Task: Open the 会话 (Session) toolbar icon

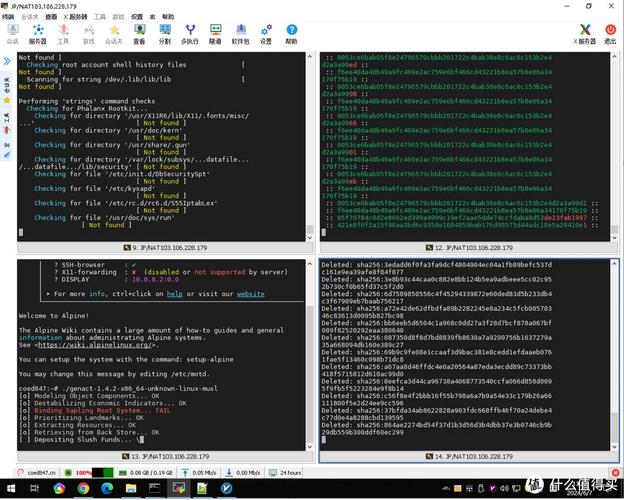Action: click(13, 34)
